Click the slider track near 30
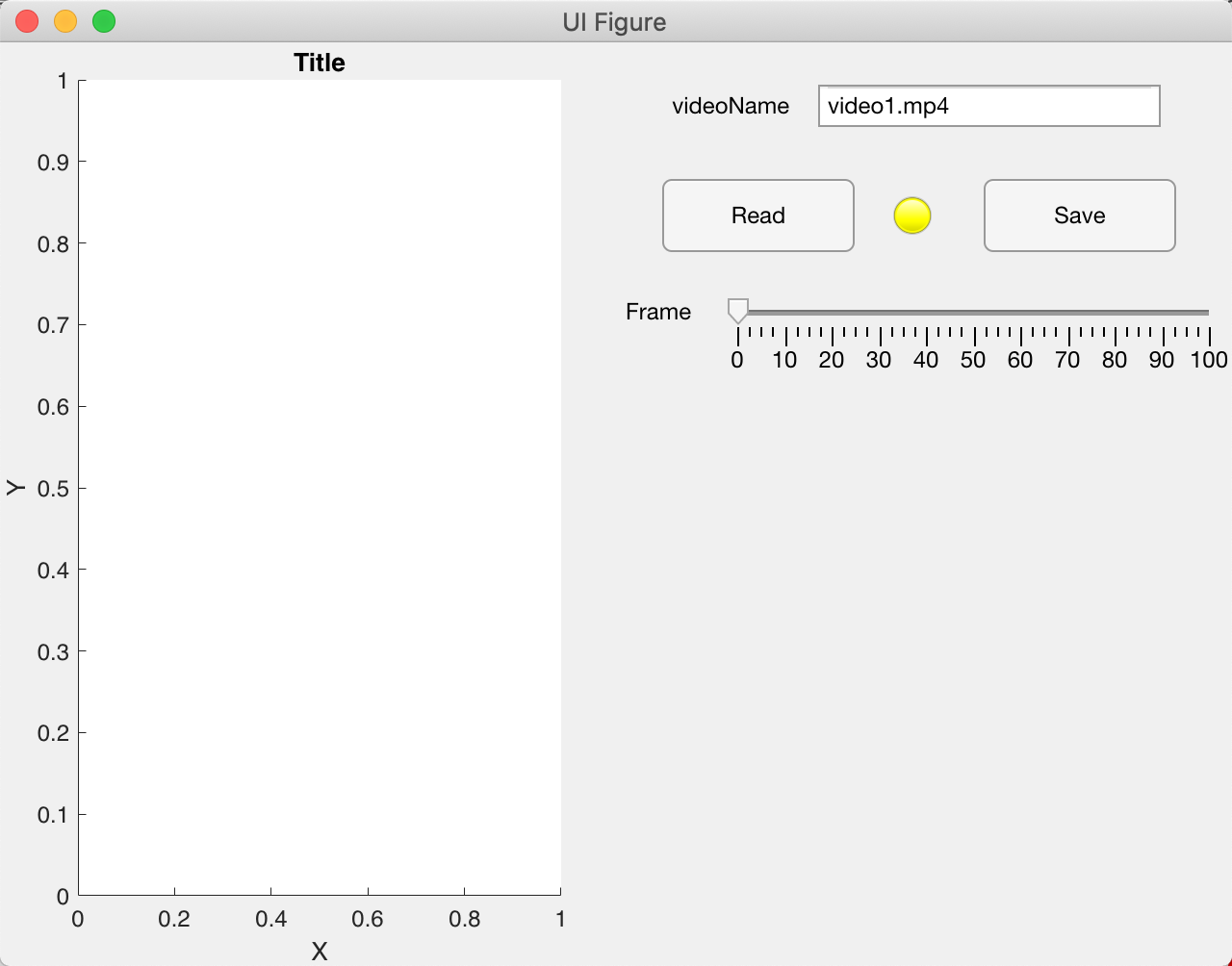Screen dimensions: 1232x966 (x=879, y=313)
